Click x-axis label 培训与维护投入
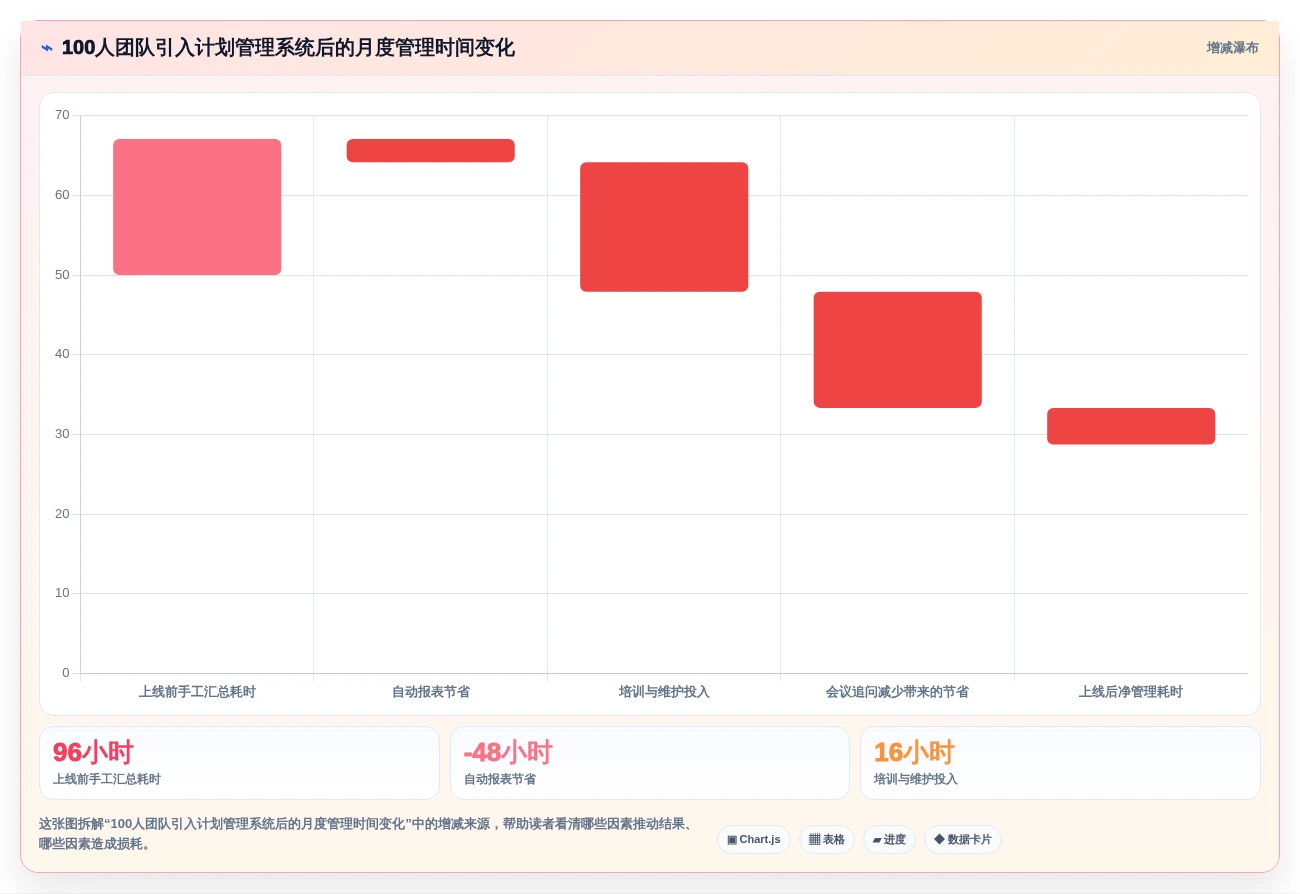This screenshot has height=894, width=1300. coord(664,691)
